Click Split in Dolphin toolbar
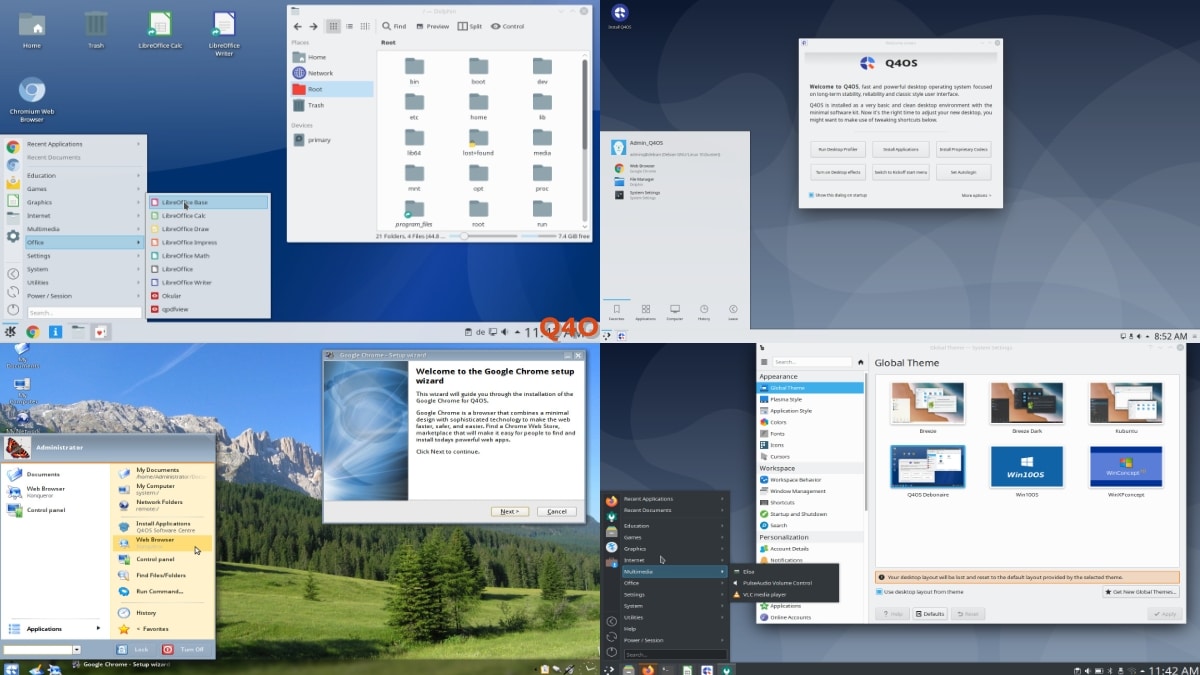Image resolution: width=1200 pixels, height=675 pixels. click(x=469, y=26)
